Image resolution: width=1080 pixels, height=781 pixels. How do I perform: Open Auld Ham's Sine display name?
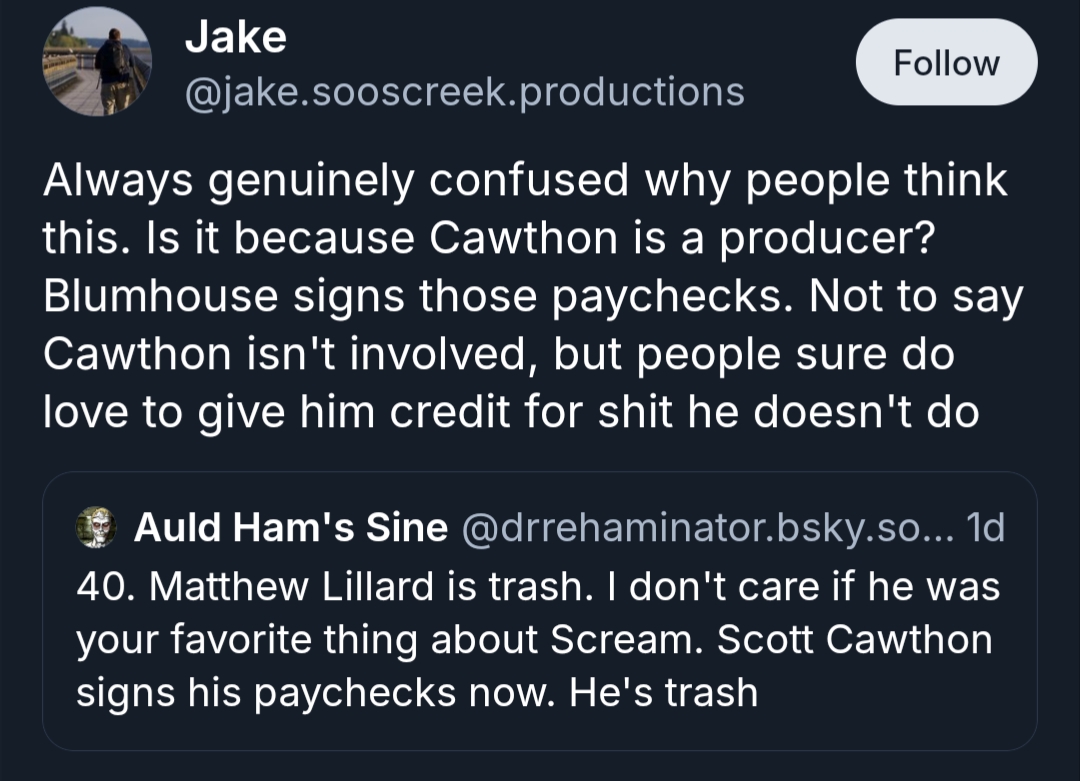click(x=291, y=528)
